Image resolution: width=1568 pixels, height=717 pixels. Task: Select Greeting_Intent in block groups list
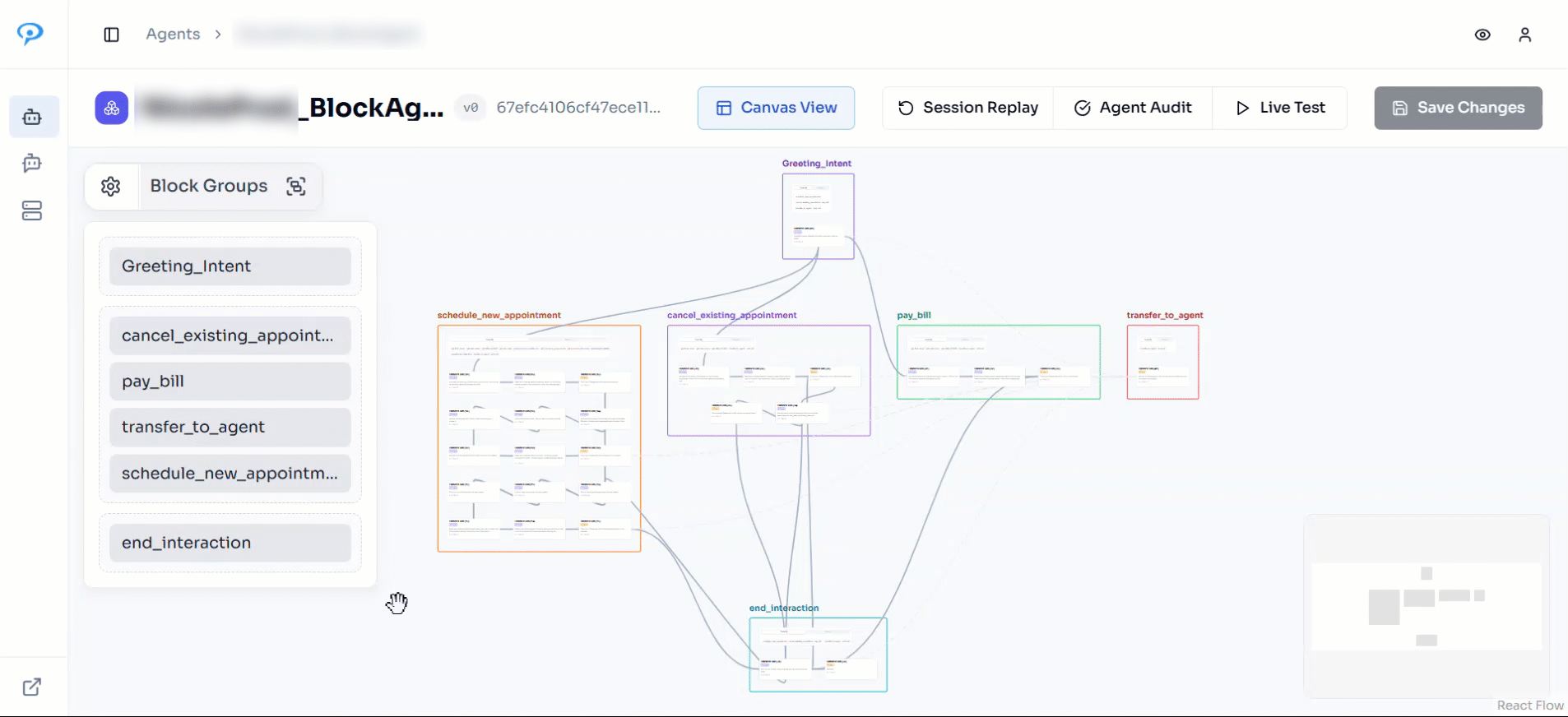pyautogui.click(x=230, y=266)
